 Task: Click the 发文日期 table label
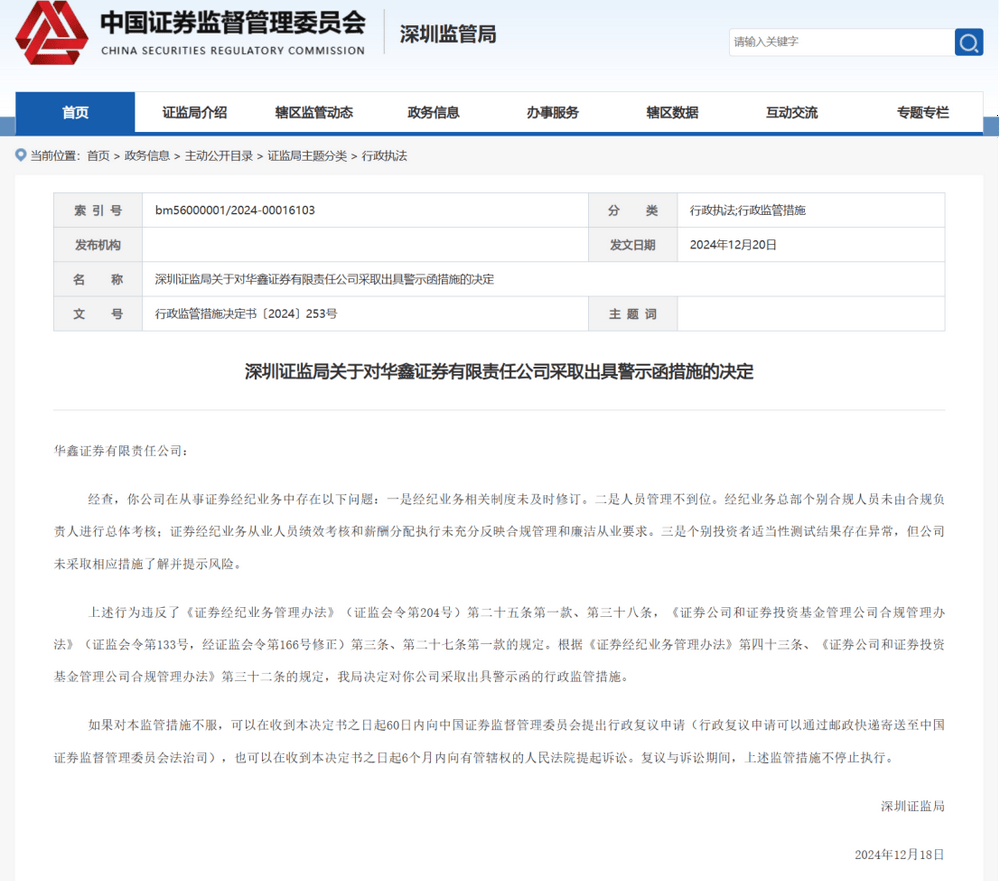coord(633,245)
